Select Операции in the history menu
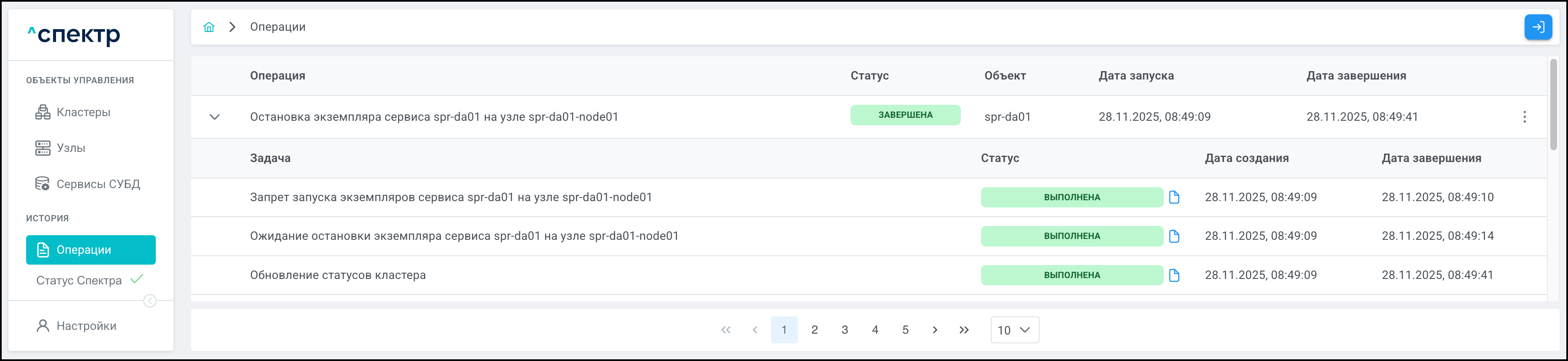The width and height of the screenshot is (1568, 361). [91, 250]
